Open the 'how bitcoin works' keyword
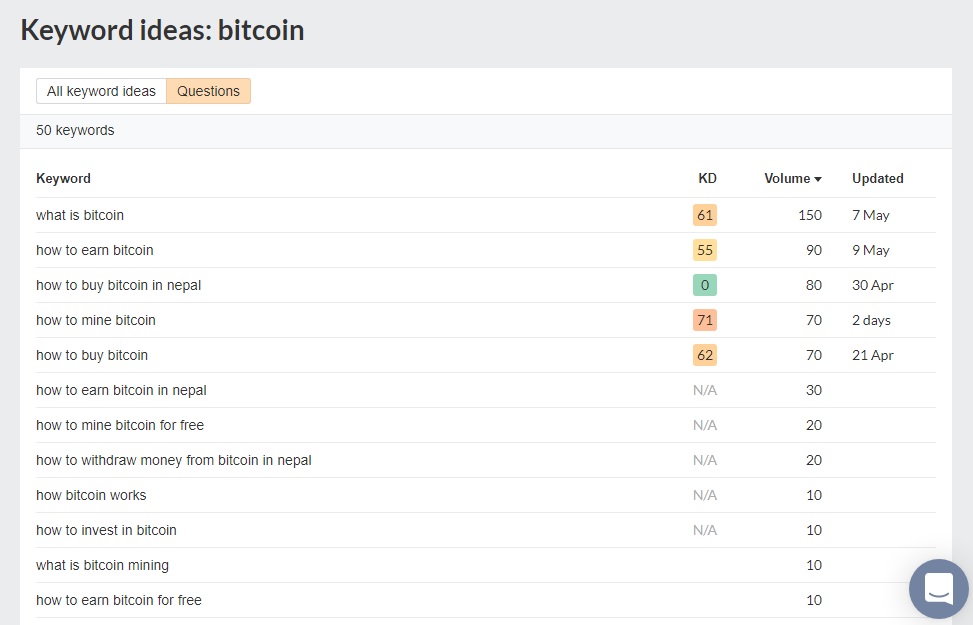This screenshot has width=973, height=625. tap(91, 495)
